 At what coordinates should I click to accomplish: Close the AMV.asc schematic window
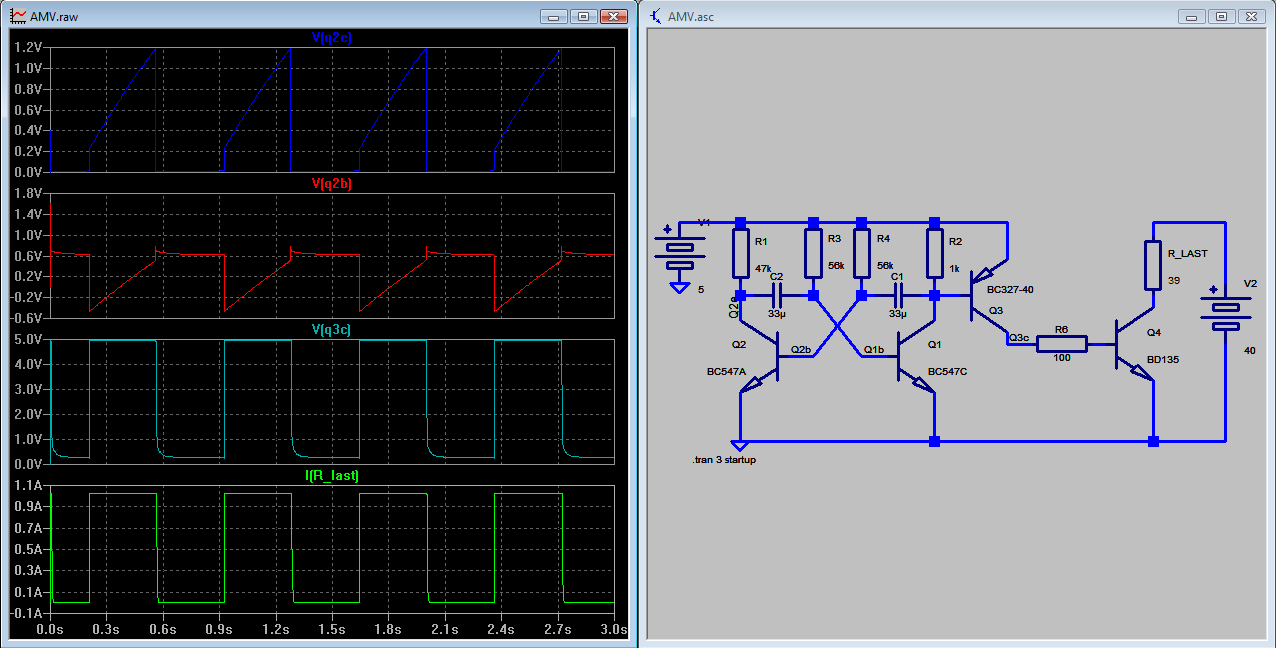tap(1251, 16)
